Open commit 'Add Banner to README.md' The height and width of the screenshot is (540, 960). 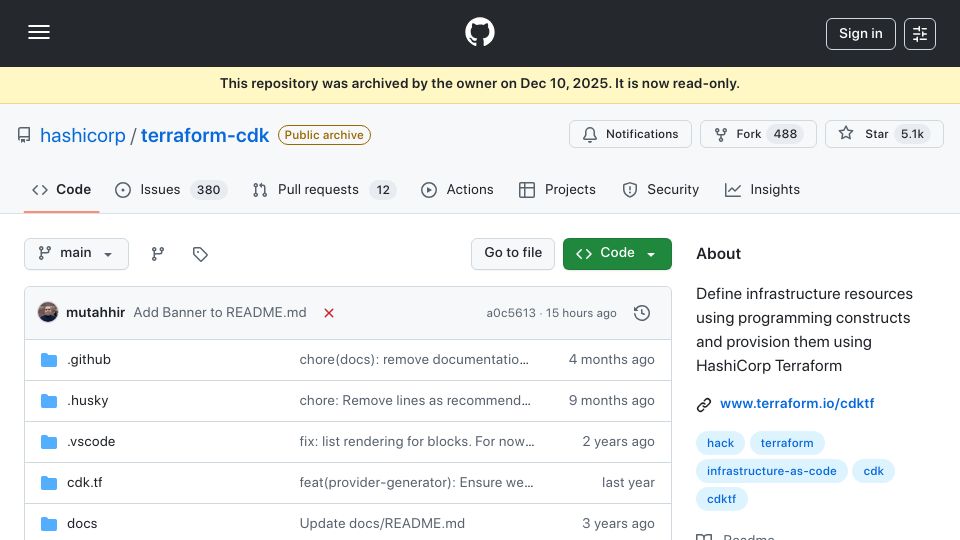(220, 312)
